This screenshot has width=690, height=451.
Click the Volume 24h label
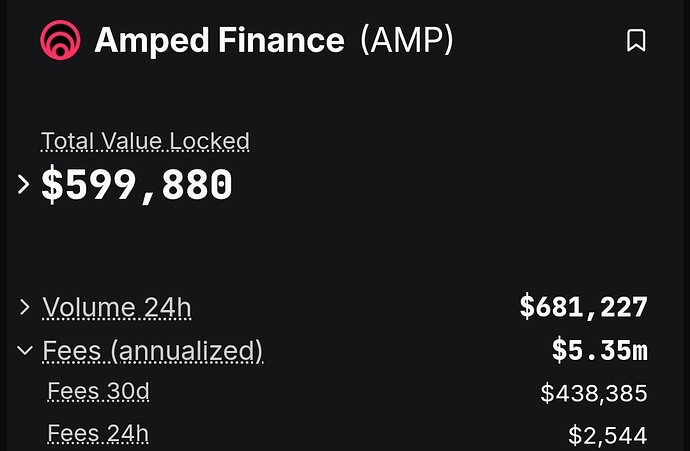pyautogui.click(x=117, y=307)
